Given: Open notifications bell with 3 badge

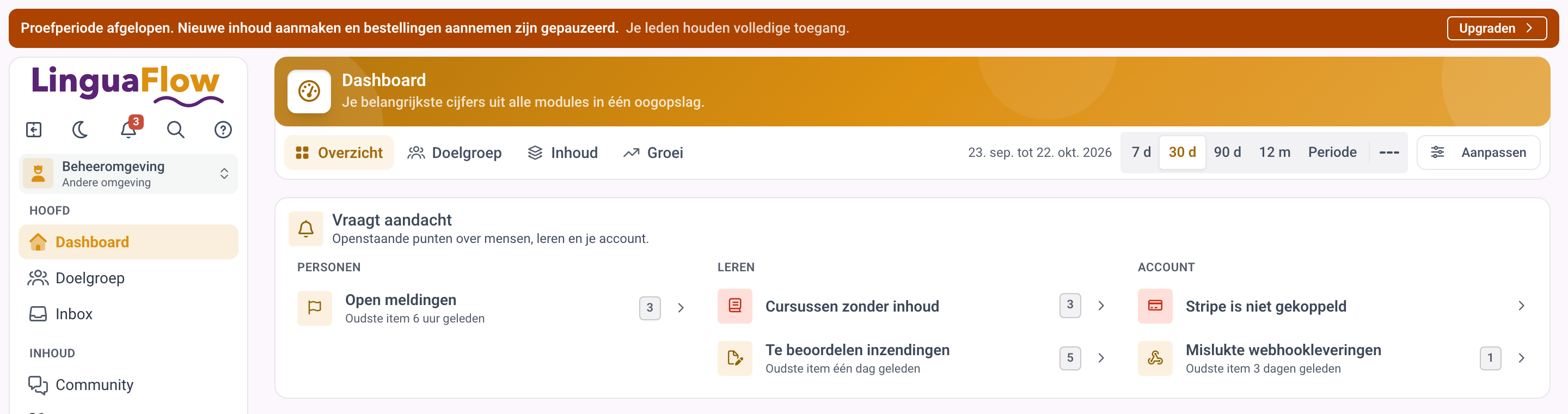Looking at the screenshot, I should click(x=128, y=129).
